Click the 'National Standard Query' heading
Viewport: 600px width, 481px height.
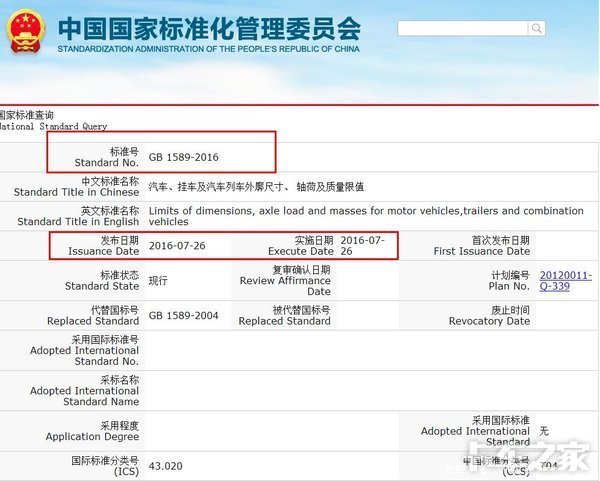[53, 126]
